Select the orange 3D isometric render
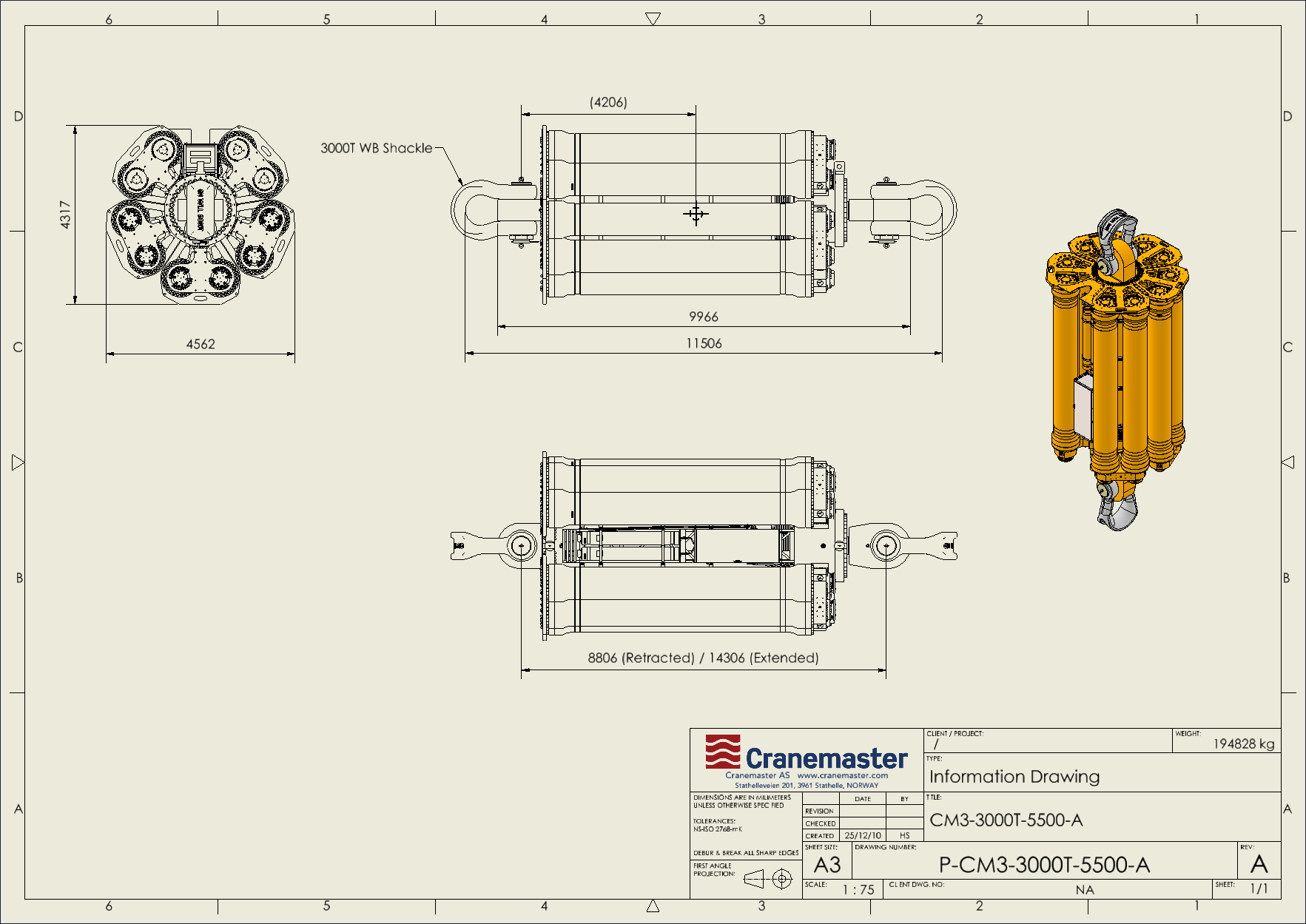The image size is (1306, 924). point(1117,370)
